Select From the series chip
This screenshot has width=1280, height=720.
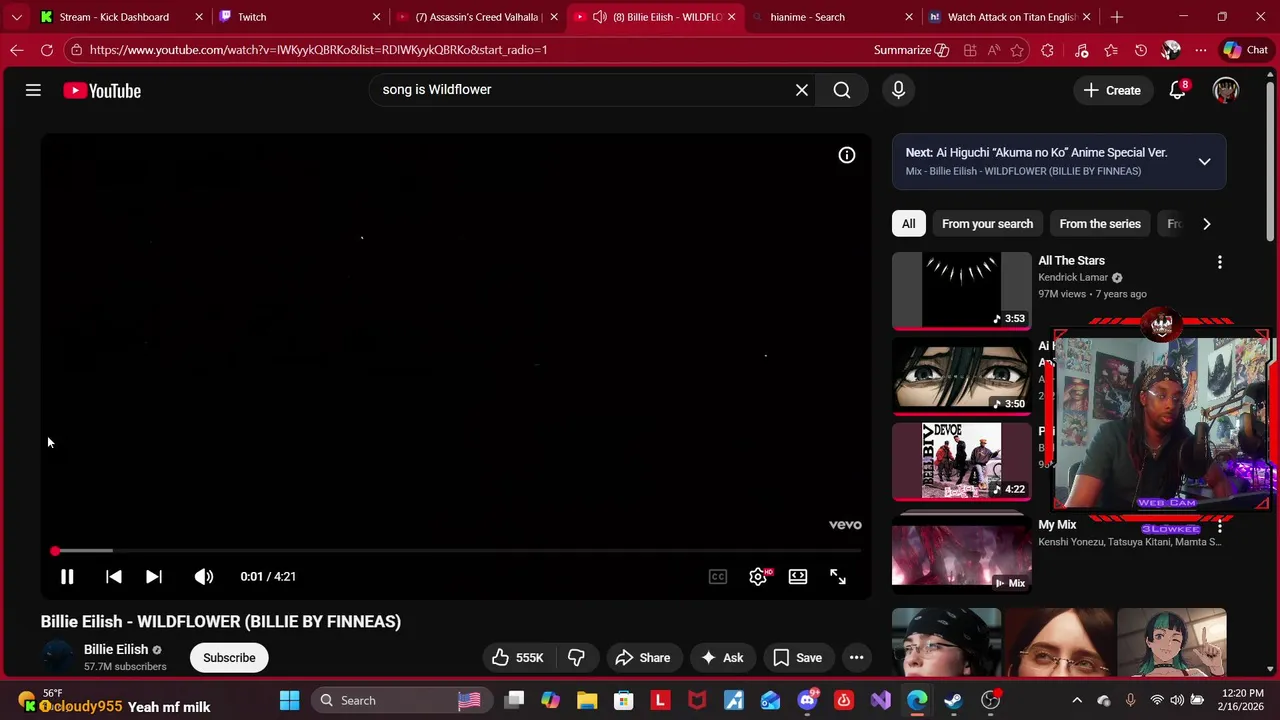1100,224
